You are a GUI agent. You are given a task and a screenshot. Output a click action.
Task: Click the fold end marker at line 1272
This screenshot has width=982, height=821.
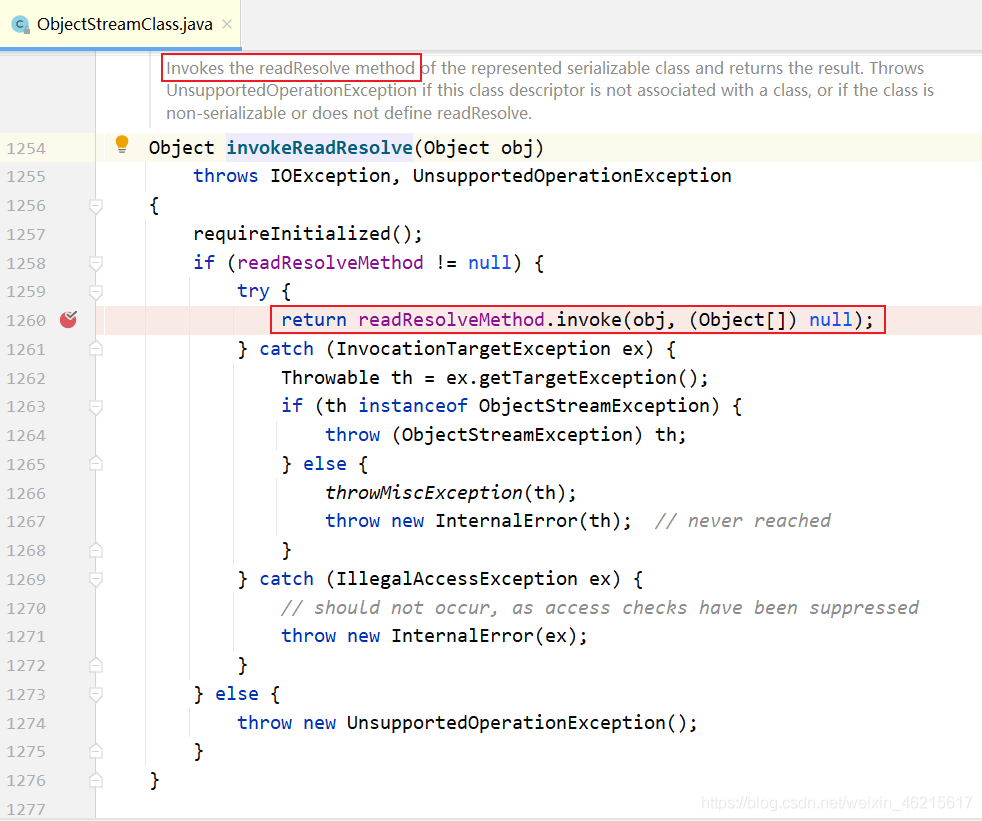[x=96, y=665]
